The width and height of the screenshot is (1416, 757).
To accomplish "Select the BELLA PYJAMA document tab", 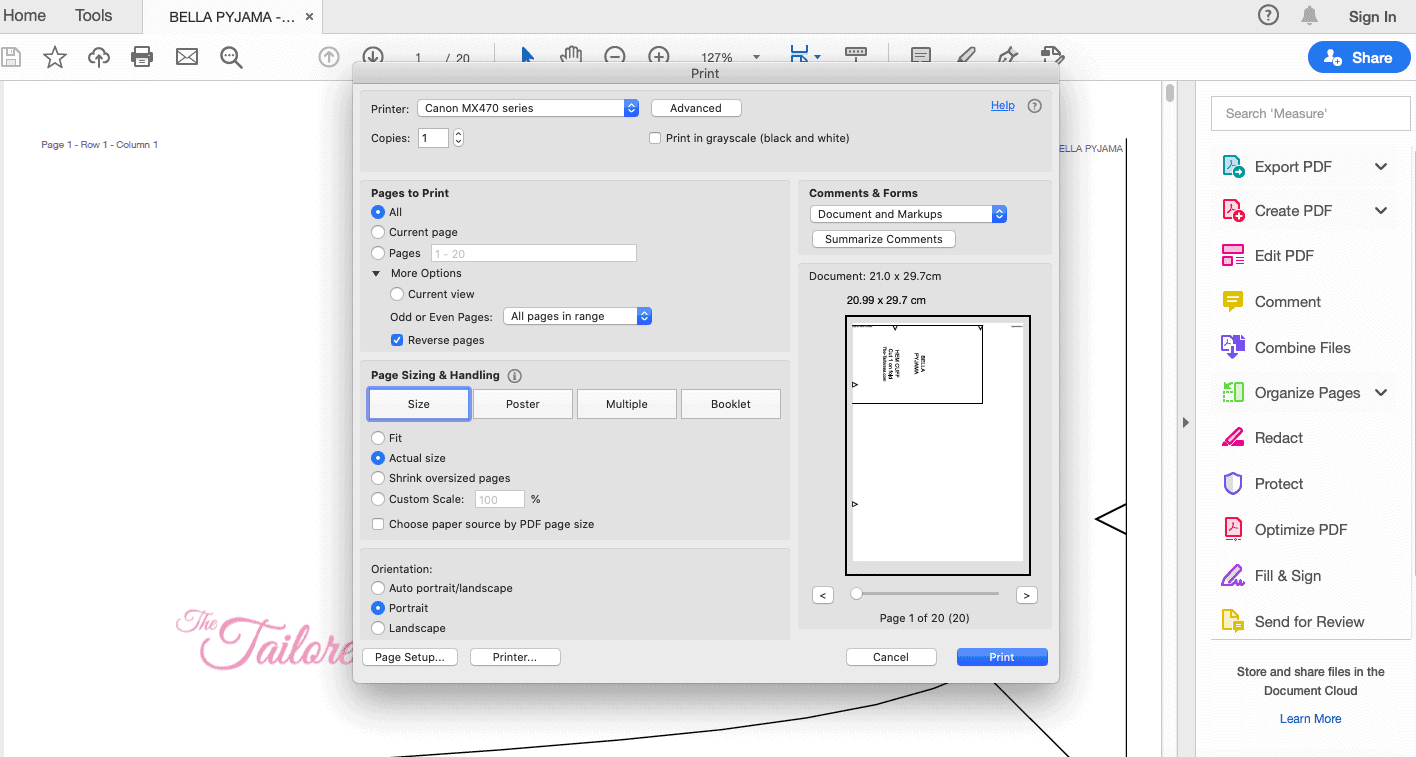I will point(231,17).
